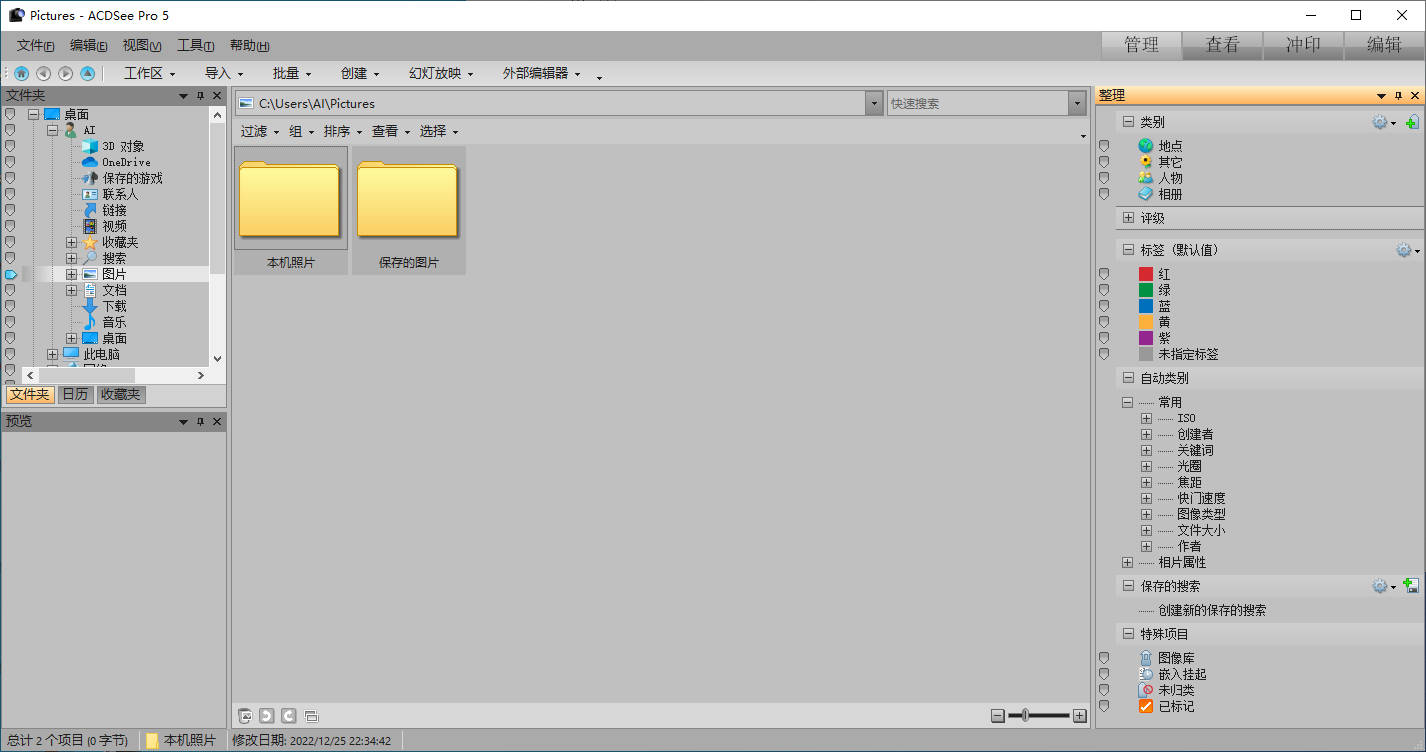Click the zoom in plus icon for thumbnails
This screenshot has height=752, width=1426.
pos(1079,716)
